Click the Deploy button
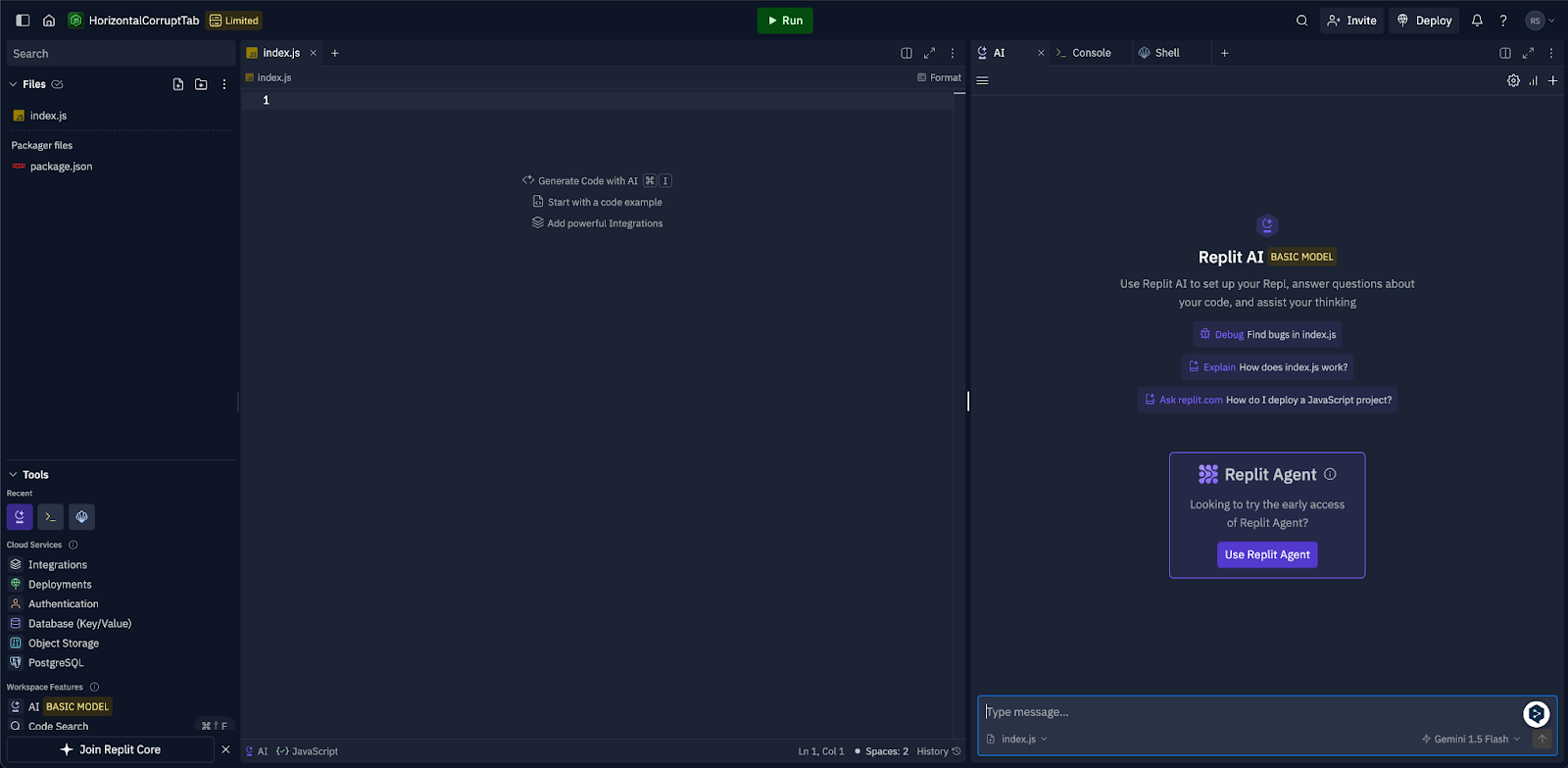This screenshot has height=768, width=1568. click(x=1424, y=21)
